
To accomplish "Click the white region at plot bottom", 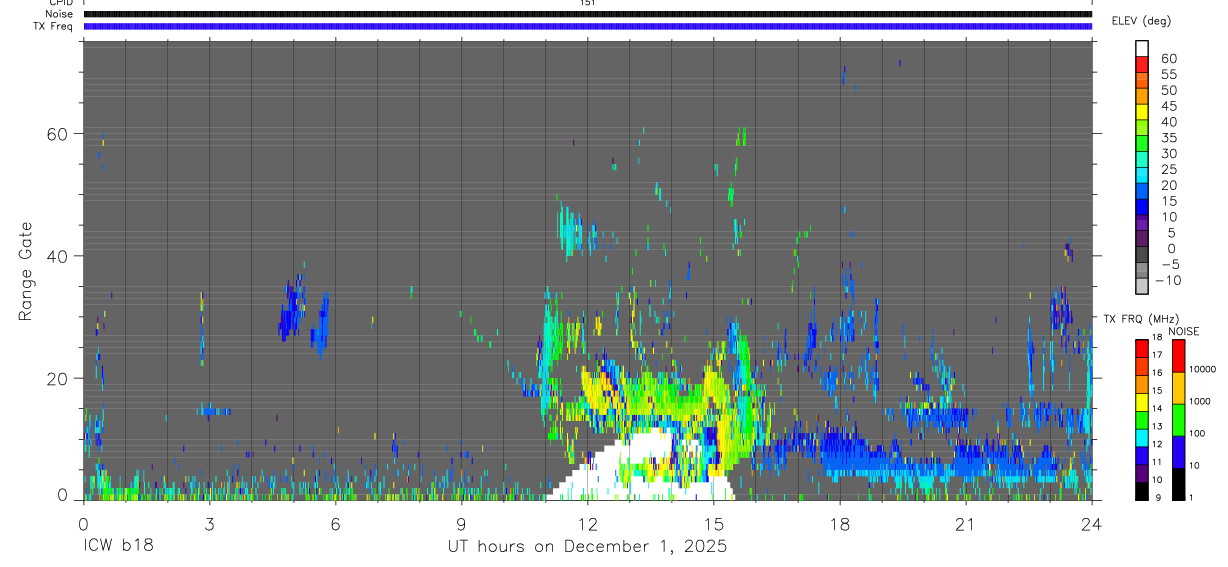I will coord(640,465).
